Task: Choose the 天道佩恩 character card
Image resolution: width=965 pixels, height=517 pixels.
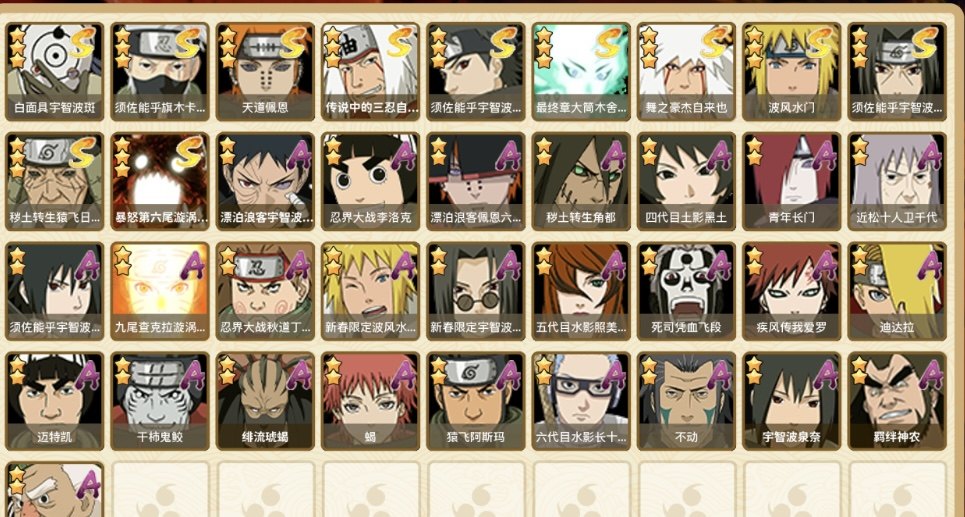Action: pyautogui.click(x=265, y=72)
